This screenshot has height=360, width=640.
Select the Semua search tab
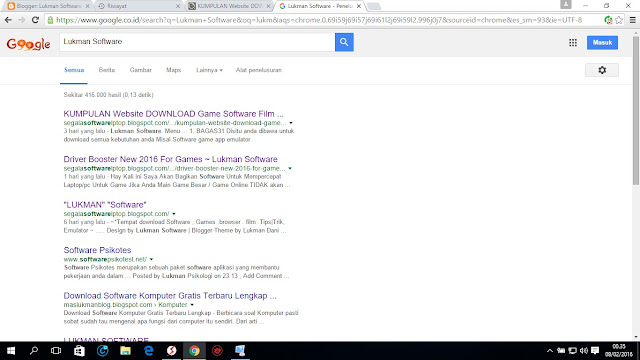pyautogui.click(x=74, y=70)
